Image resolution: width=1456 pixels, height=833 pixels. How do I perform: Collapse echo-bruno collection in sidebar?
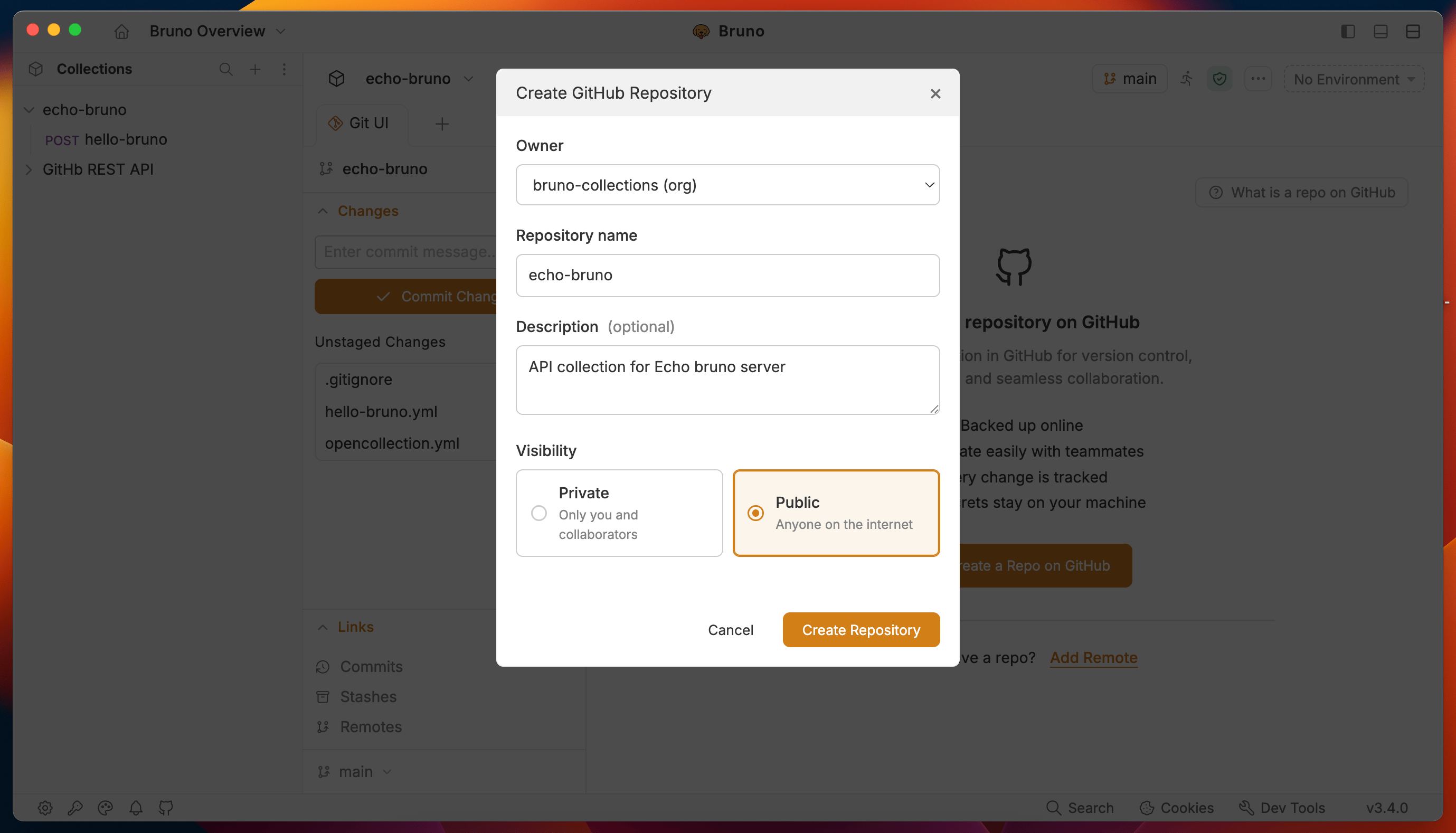29,110
